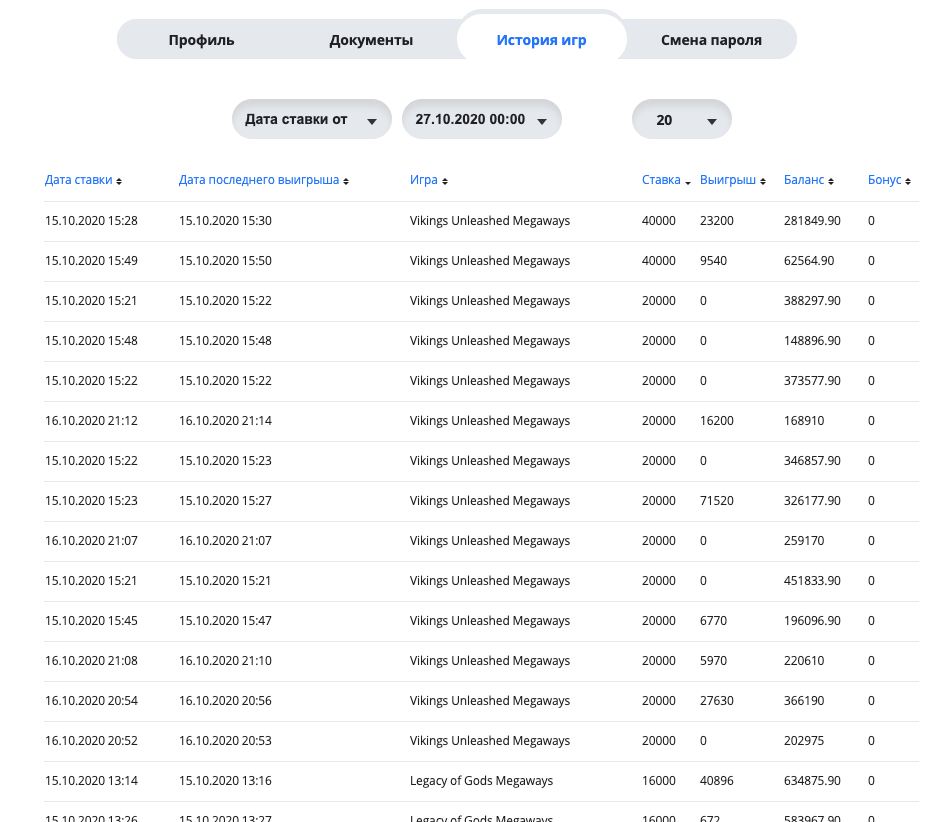Viewport: 937px width, 822px height.
Task: Click the balance value 259170
Action: 804,541
